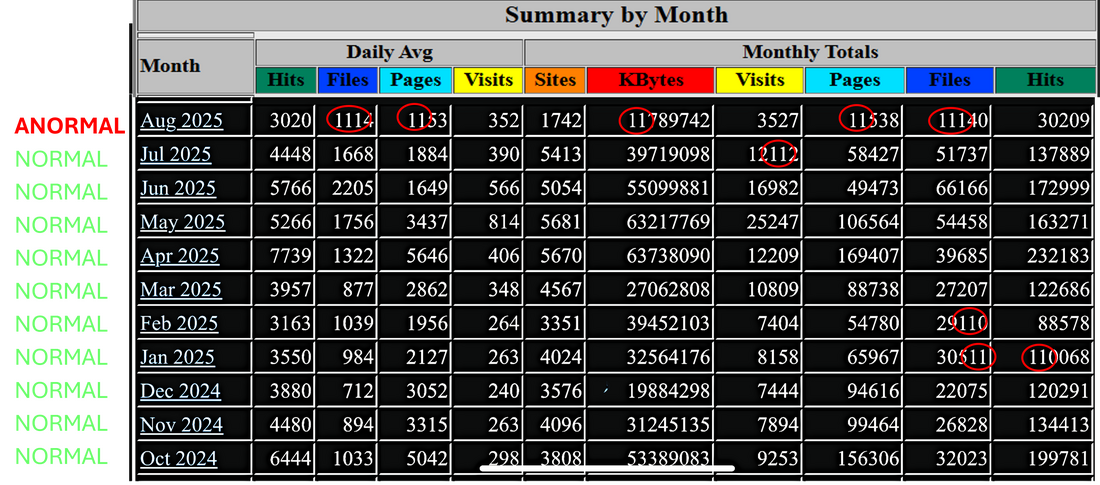Viewport: 1100px width, 485px height.
Task: Click the blue Files header under Monthly Totals
Action: (x=949, y=80)
